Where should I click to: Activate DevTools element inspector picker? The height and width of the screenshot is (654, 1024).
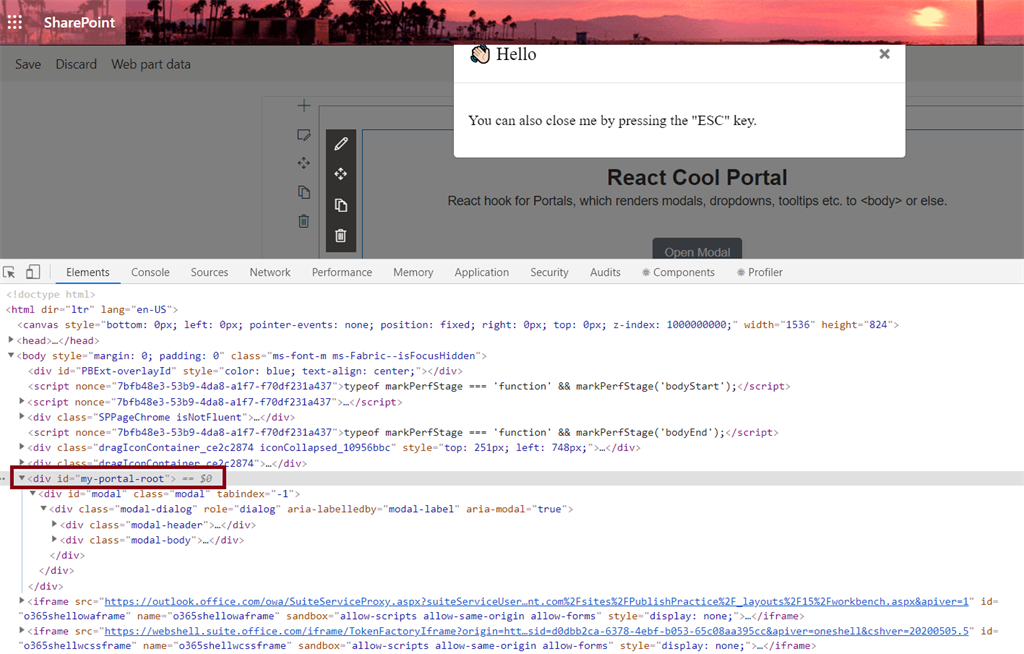pos(9,272)
